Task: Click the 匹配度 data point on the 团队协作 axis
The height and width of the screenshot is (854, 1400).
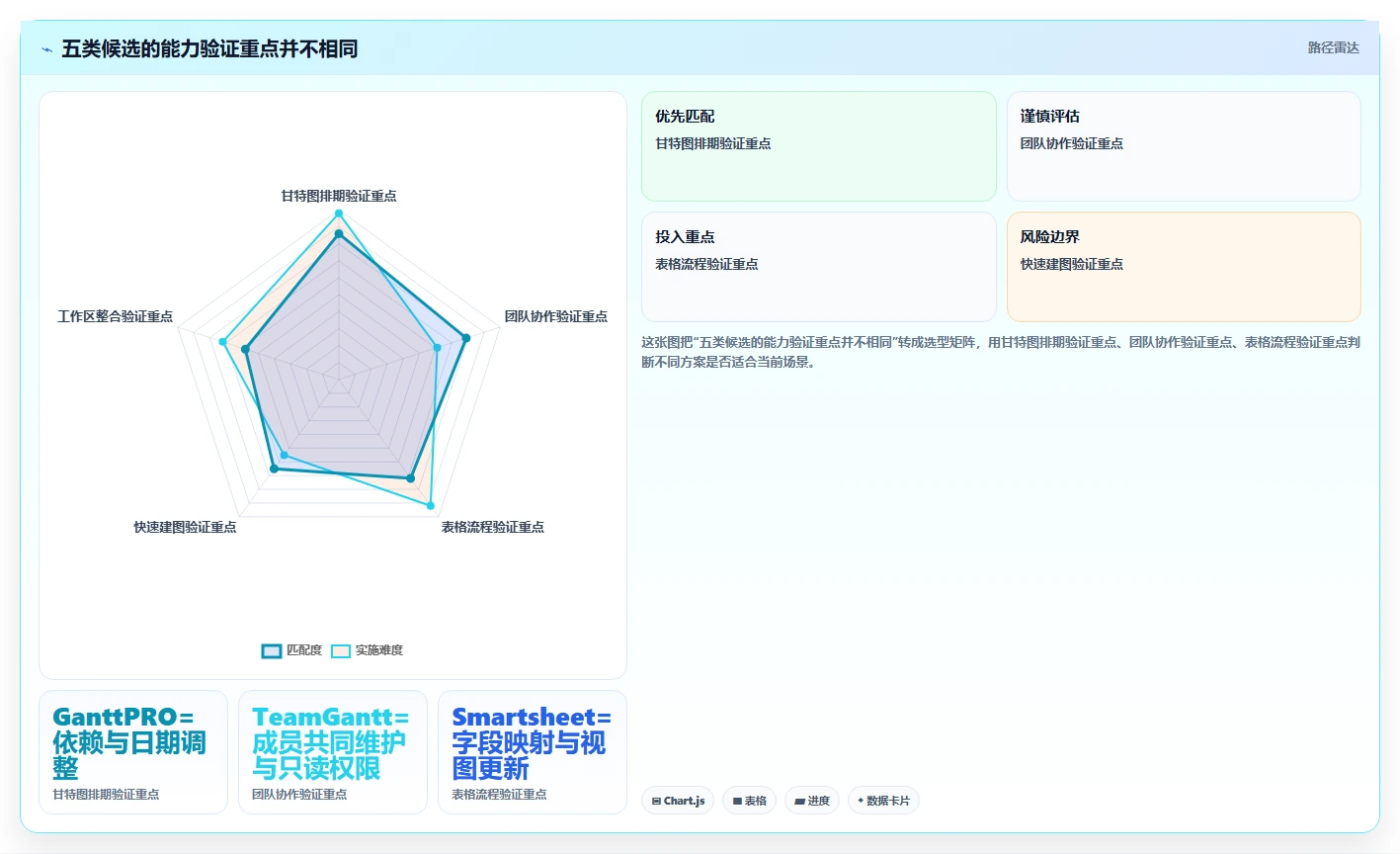Action: (466, 338)
